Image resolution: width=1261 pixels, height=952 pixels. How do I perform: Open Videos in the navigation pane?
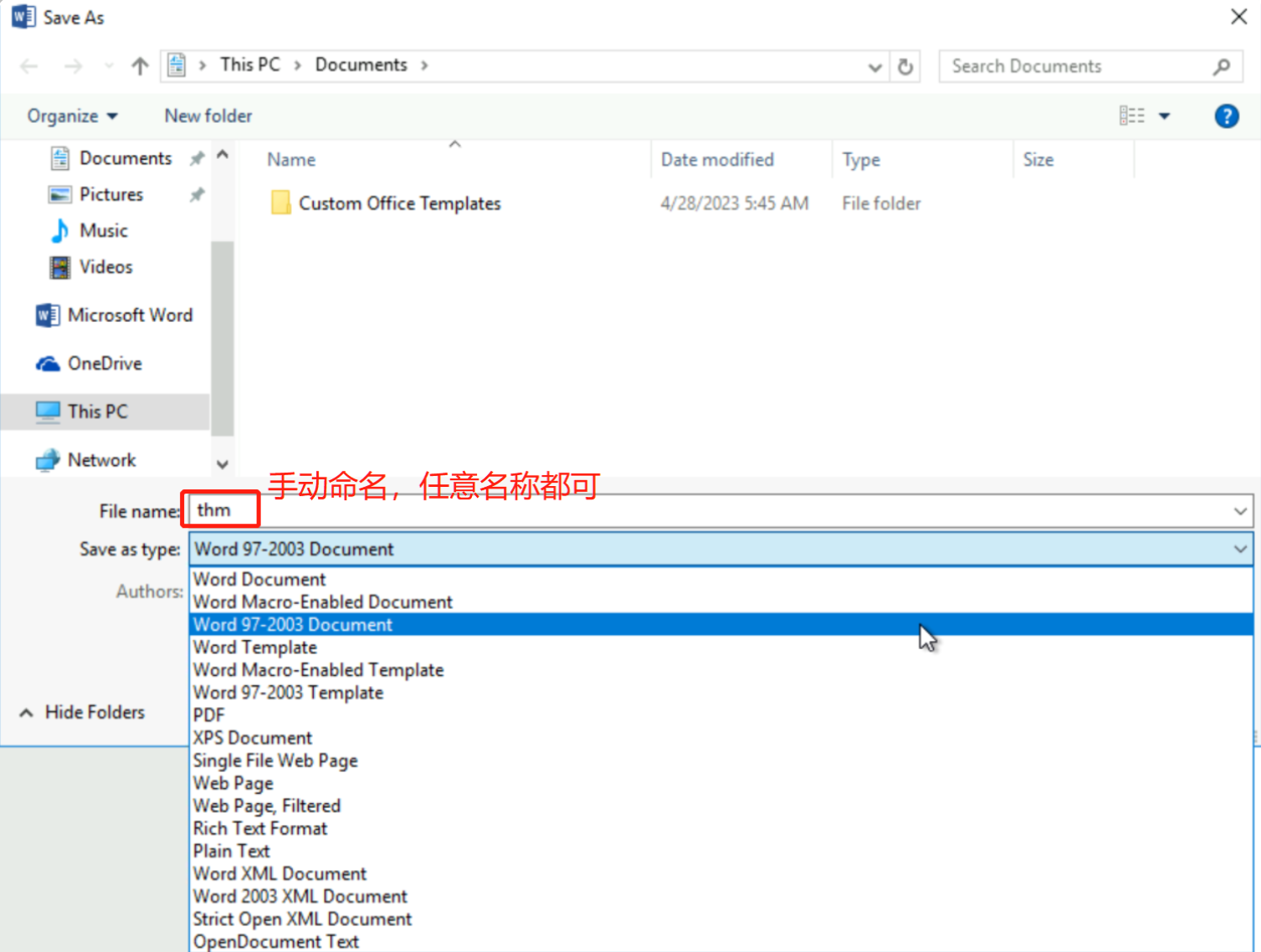coord(105,267)
